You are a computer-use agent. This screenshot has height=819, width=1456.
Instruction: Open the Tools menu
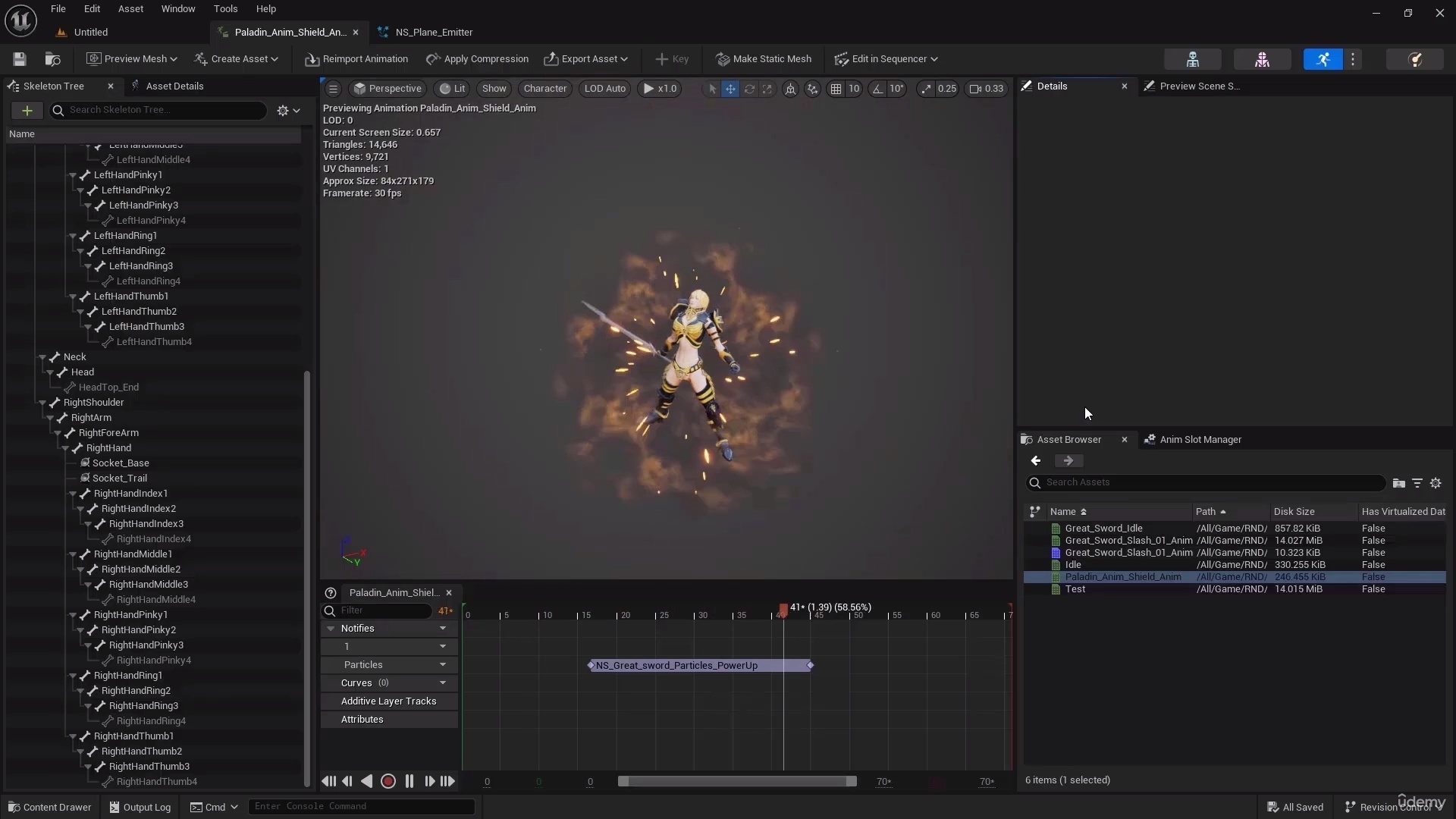click(226, 8)
